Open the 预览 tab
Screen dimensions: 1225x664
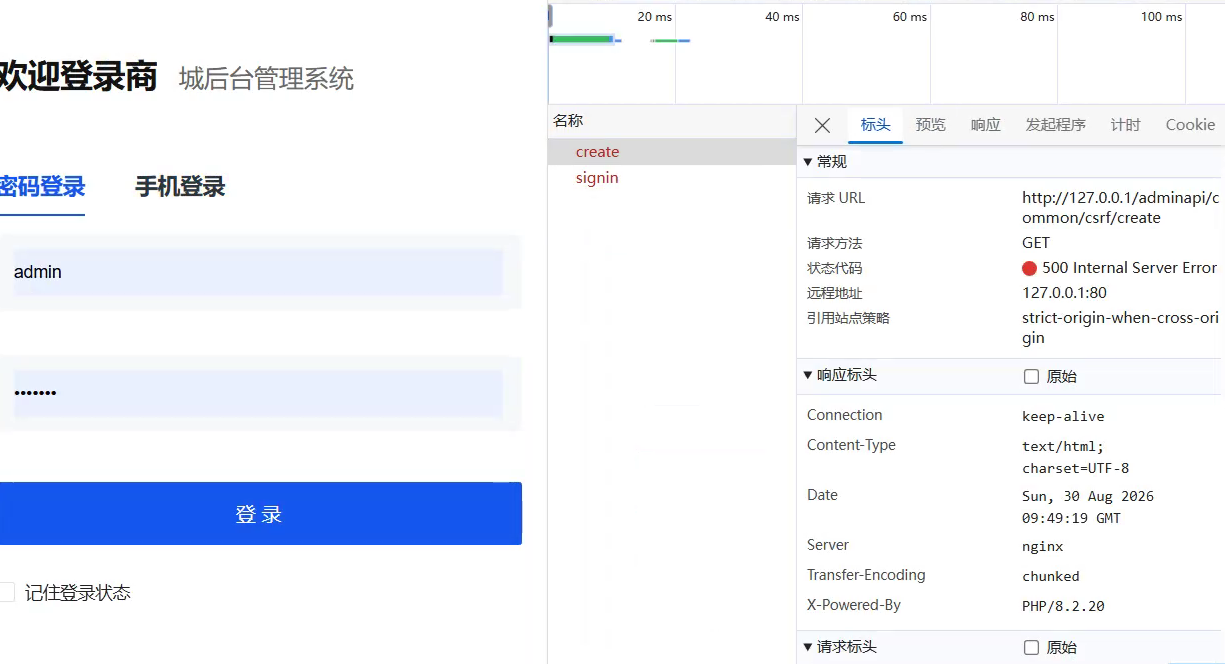pos(930,125)
